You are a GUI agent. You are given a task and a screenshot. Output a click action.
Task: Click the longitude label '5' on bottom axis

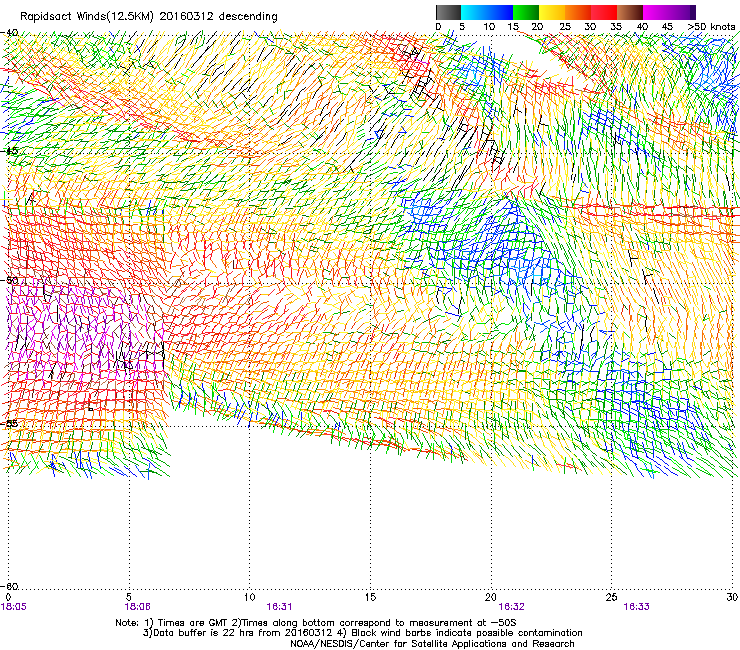point(129,597)
